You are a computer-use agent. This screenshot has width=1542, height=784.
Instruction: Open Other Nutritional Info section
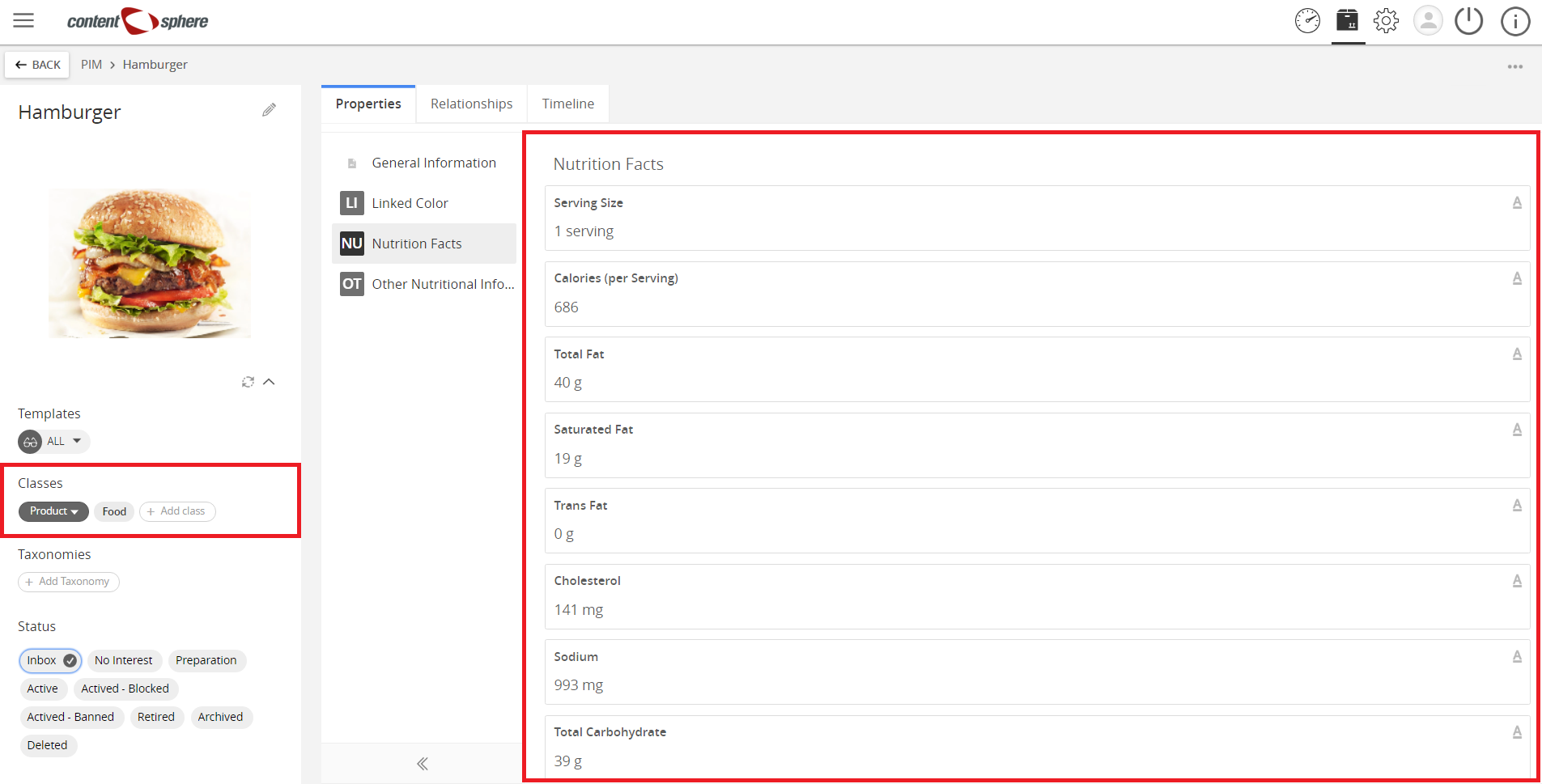[424, 284]
